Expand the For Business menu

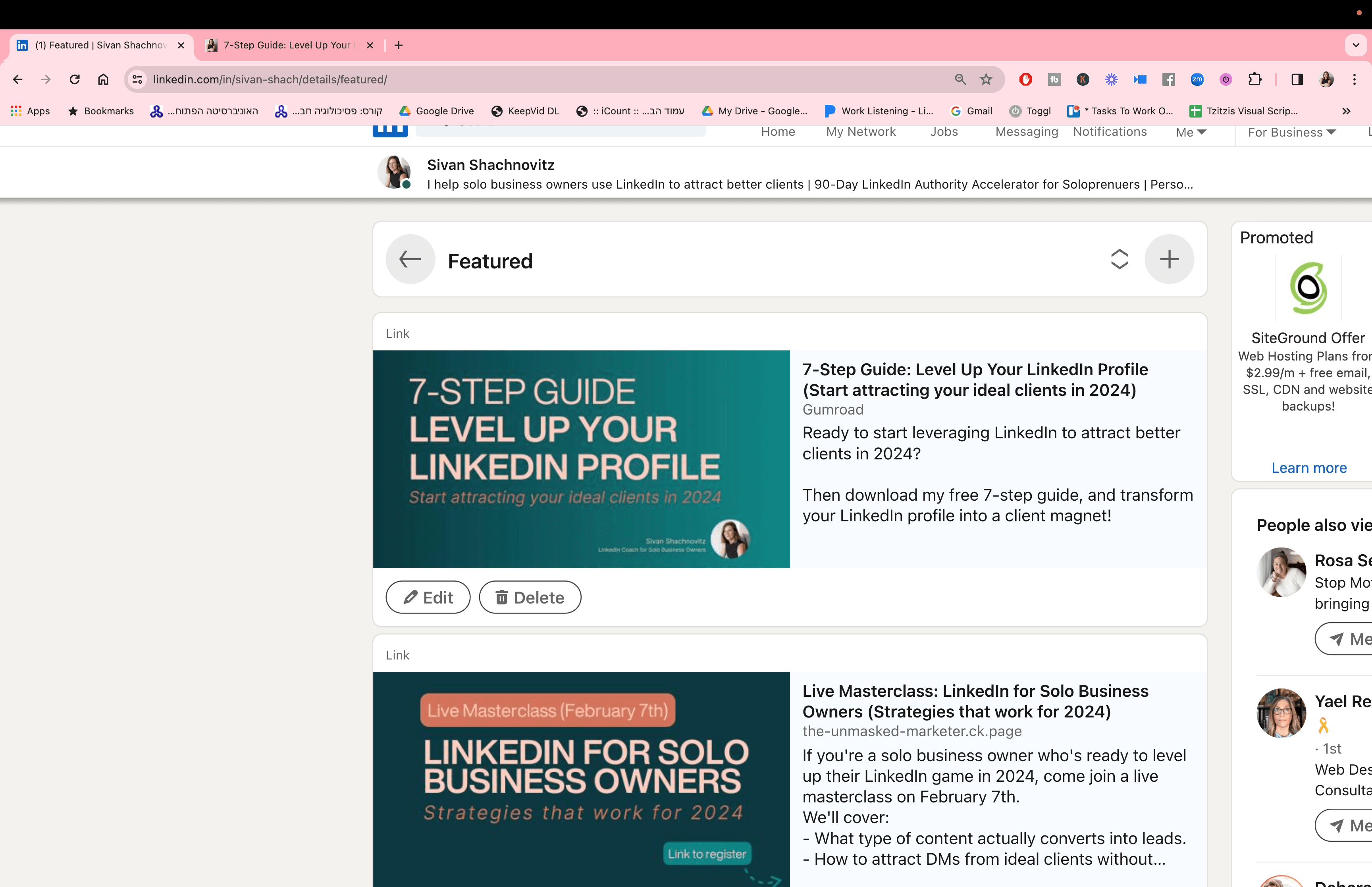pyautogui.click(x=1292, y=133)
